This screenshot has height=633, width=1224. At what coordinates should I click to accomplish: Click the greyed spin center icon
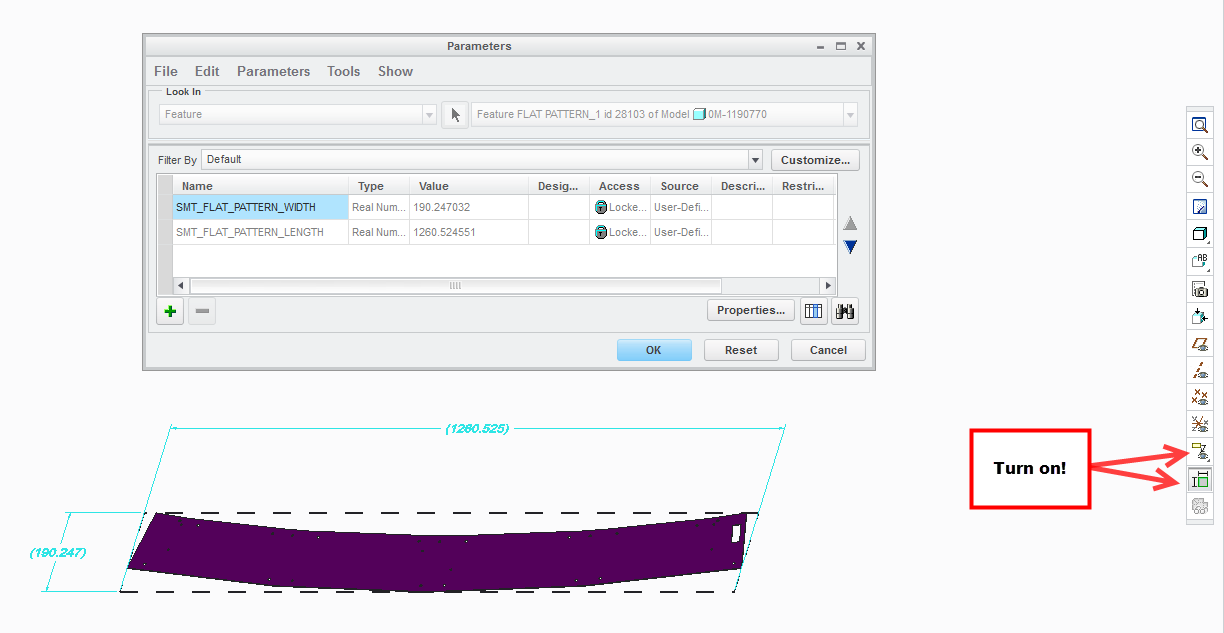coord(1199,507)
